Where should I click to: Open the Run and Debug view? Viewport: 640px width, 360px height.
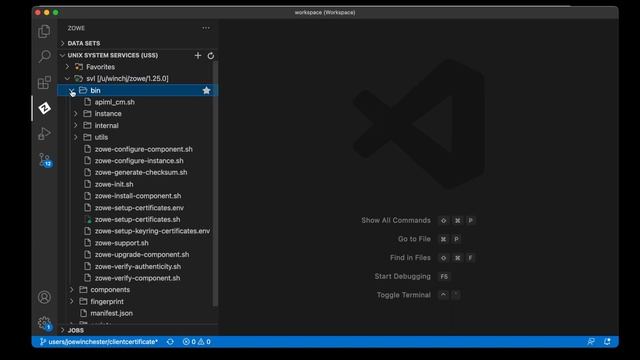tap(44, 133)
